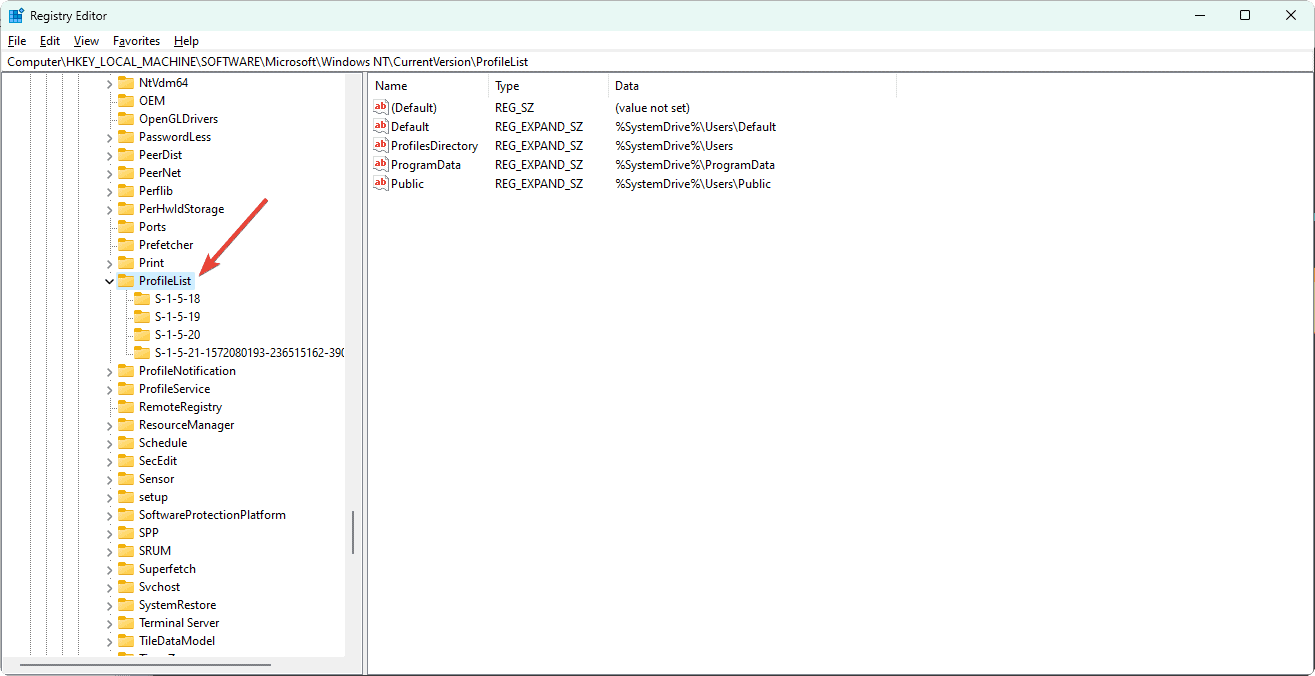Click the folder icon for S-1-5-18 key
The width and height of the screenshot is (1315, 676).
point(142,299)
